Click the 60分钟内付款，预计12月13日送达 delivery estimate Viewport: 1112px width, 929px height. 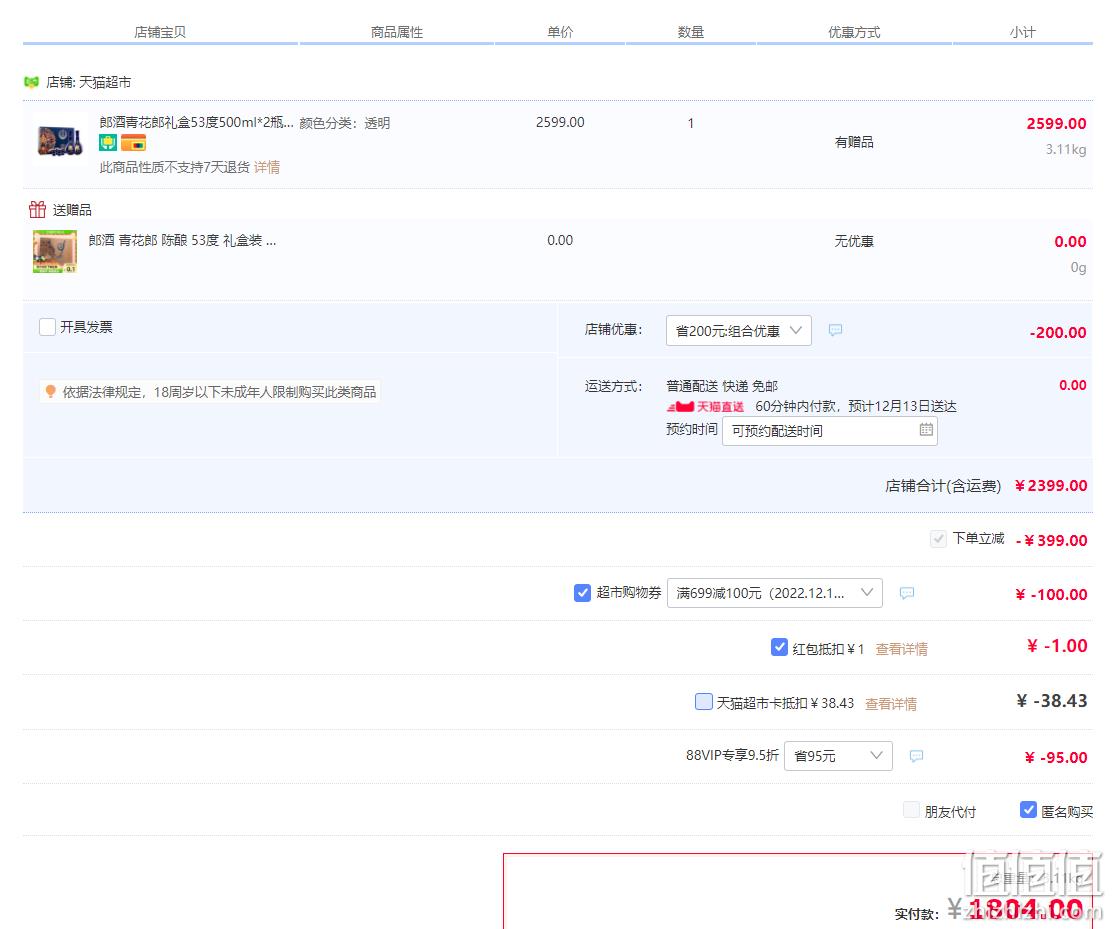pyautogui.click(x=856, y=406)
